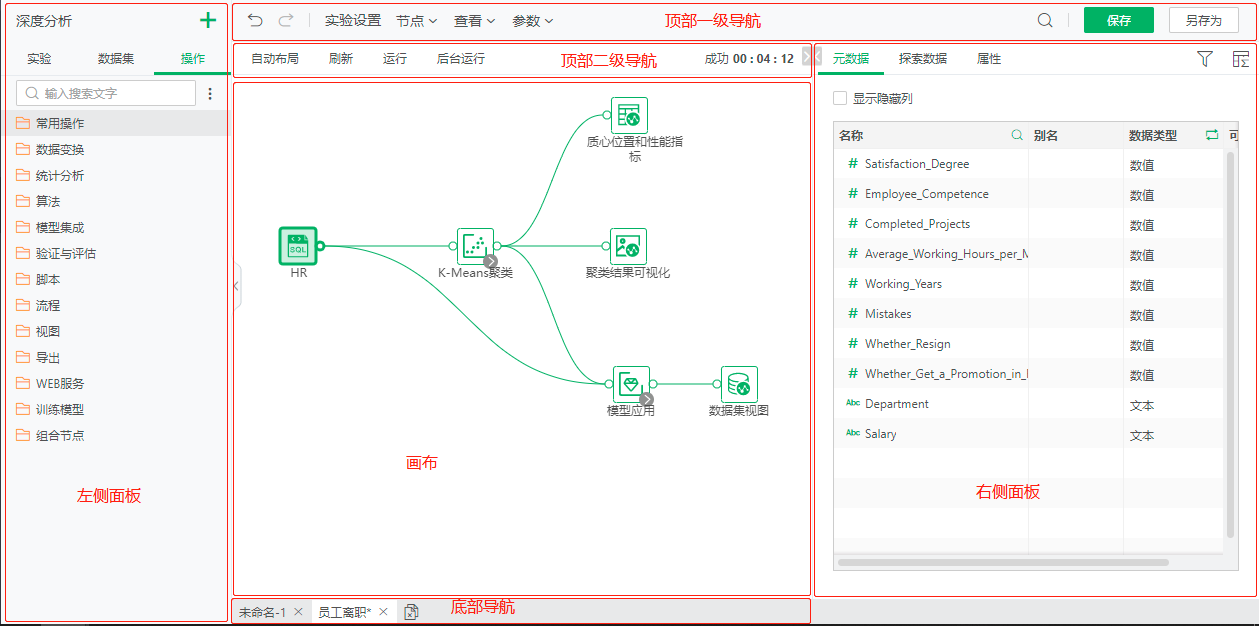Click 刷新 in secondary navigation
The width and height of the screenshot is (1259, 626).
(341, 59)
